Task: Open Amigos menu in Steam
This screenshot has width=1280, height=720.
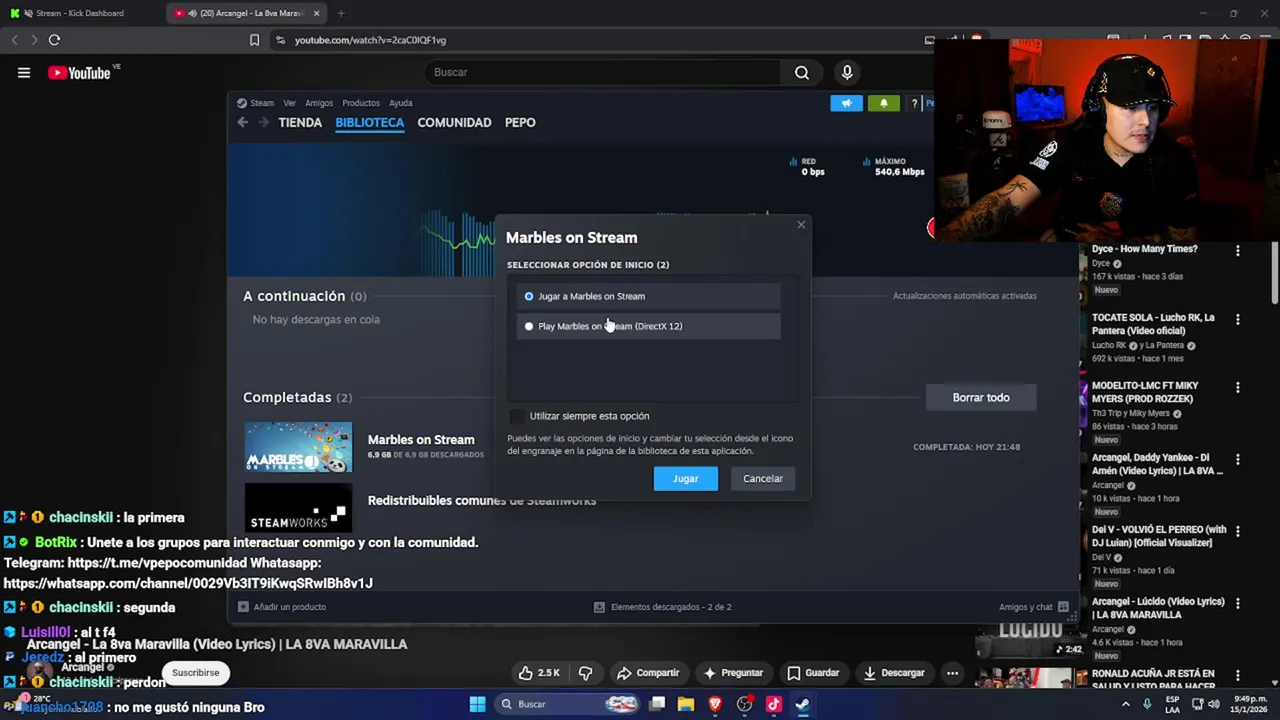Action: coord(319,103)
